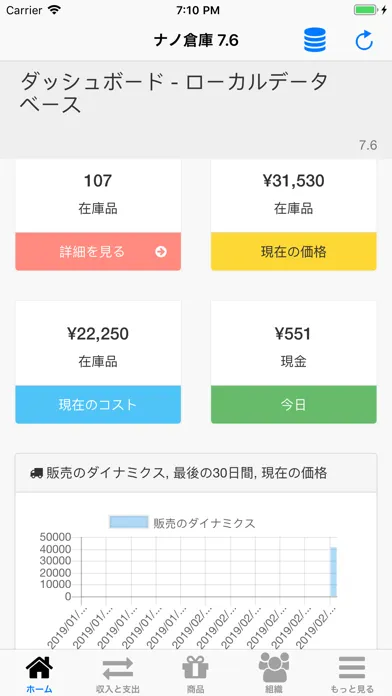The image size is (392, 696).
Task: Tap the blue 現在のコスト button
Action: point(98,404)
